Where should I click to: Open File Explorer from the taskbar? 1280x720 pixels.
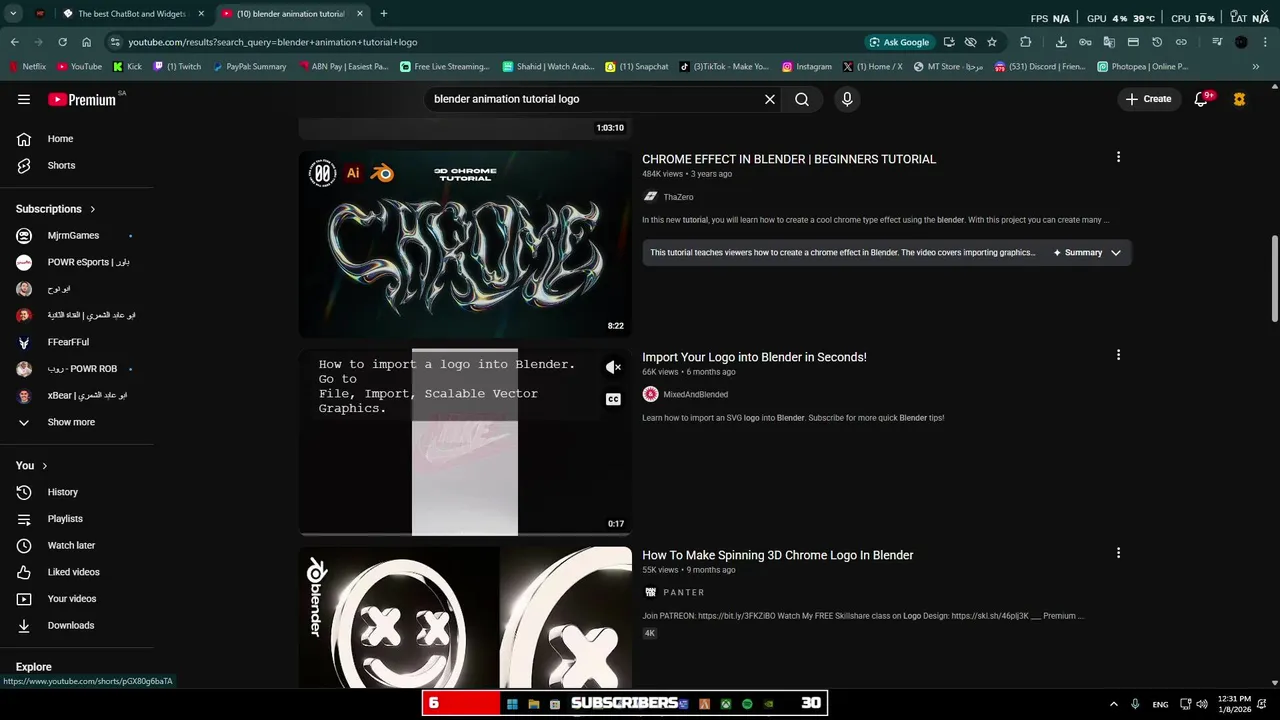[534, 704]
